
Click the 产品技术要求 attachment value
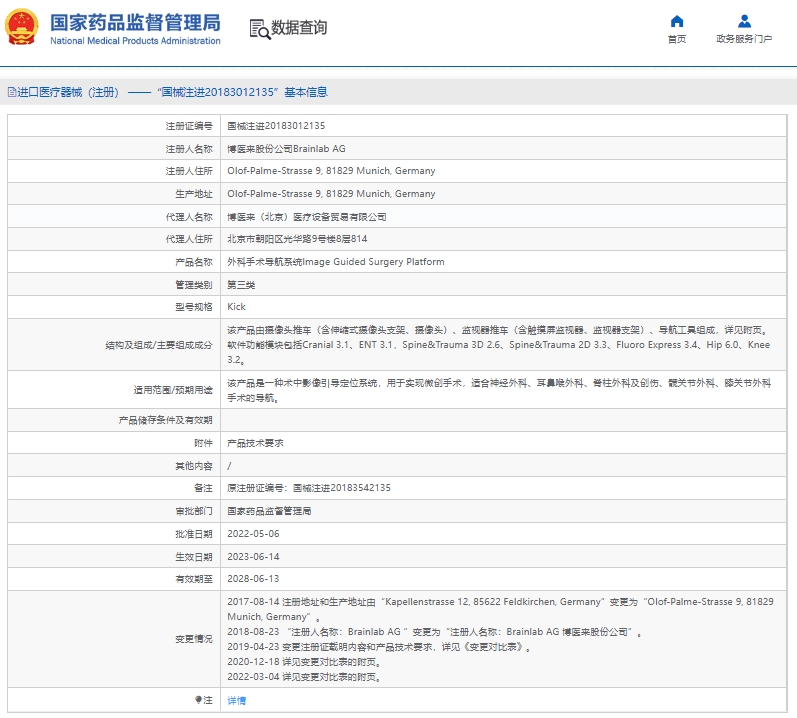[255, 443]
